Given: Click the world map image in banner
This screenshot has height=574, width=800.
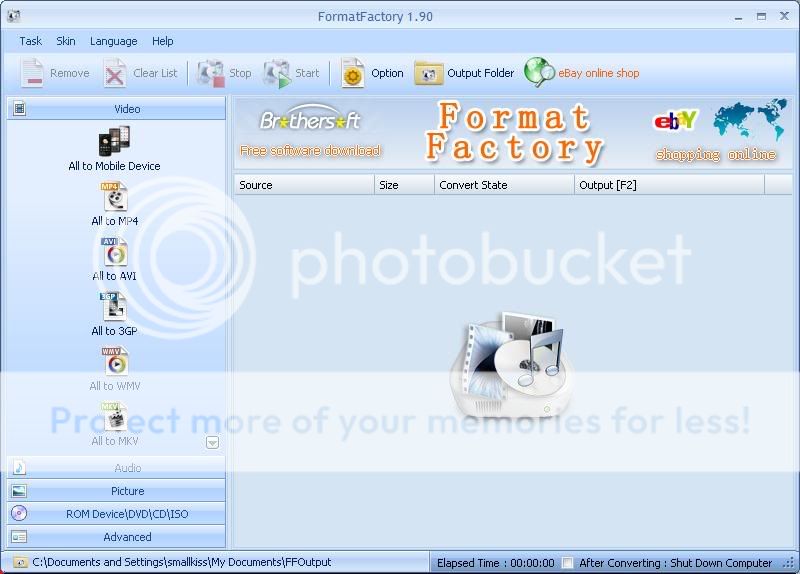Looking at the screenshot, I should point(751,119).
